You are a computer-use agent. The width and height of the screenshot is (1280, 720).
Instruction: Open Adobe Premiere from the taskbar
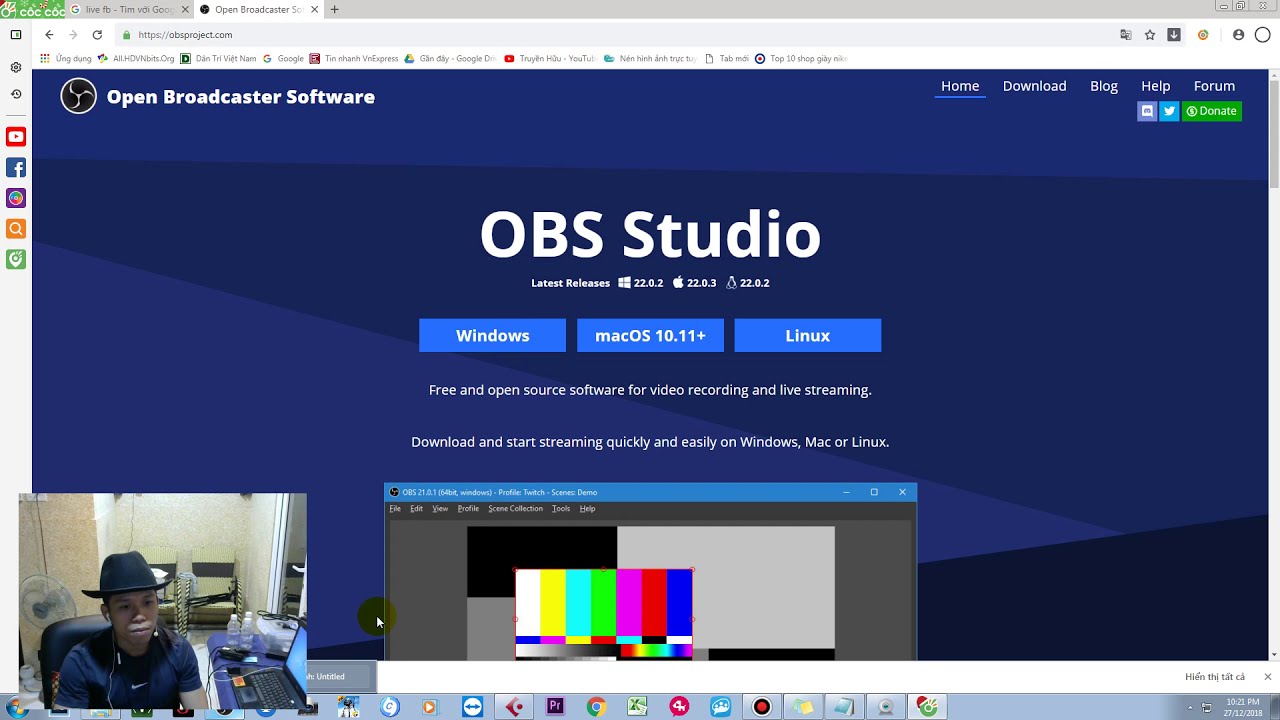coord(555,707)
